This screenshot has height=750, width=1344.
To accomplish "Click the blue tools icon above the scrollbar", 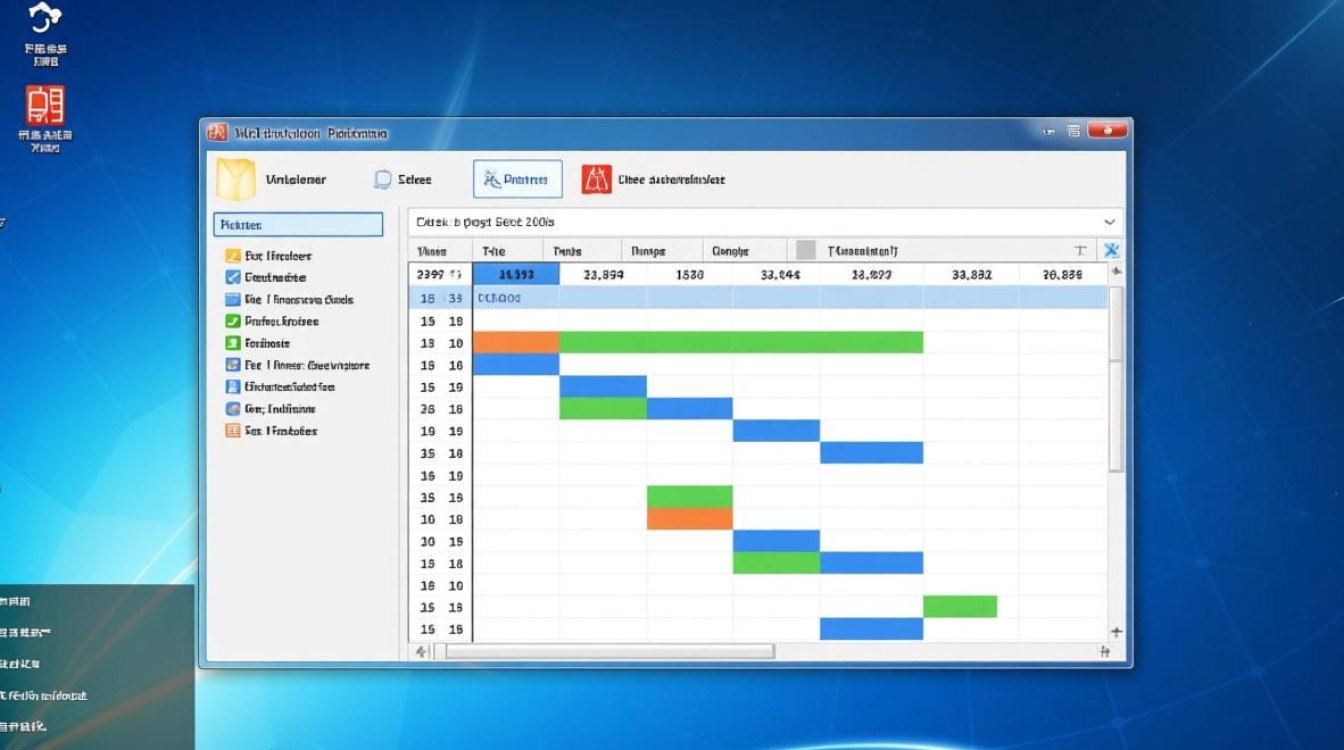I will tap(1110, 251).
